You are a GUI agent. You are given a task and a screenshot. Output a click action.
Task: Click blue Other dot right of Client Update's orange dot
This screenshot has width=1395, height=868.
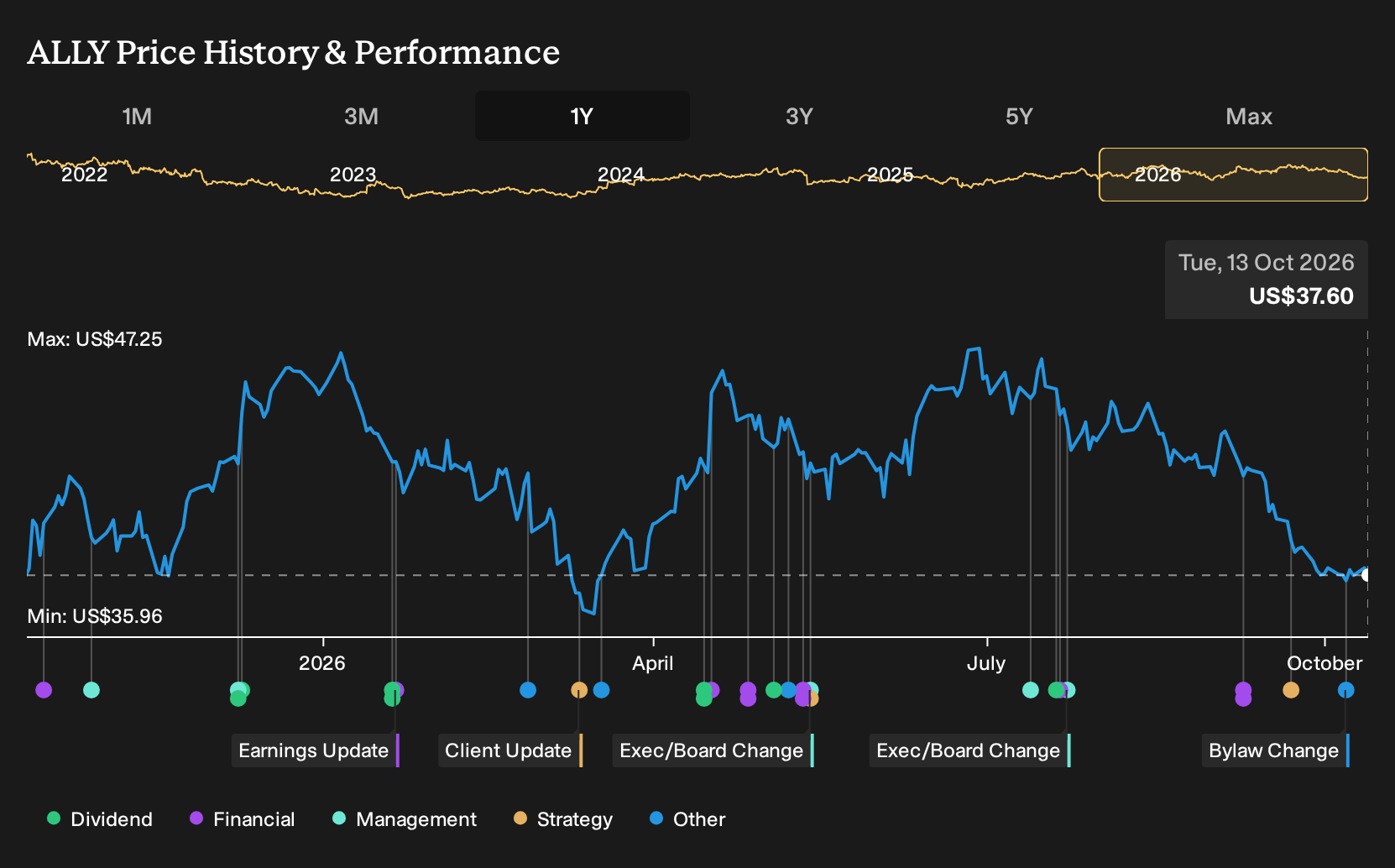click(601, 690)
